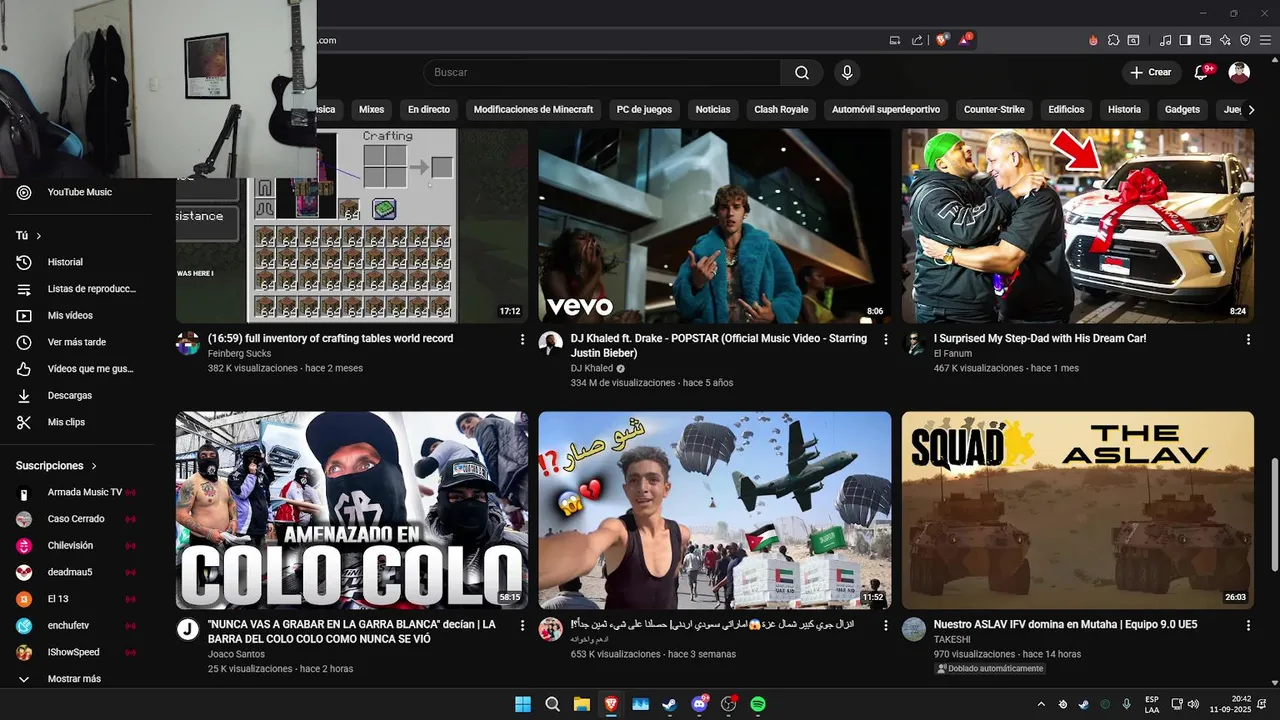Select the PC de juegos chip
The height and width of the screenshot is (720, 1280).
[x=644, y=110]
